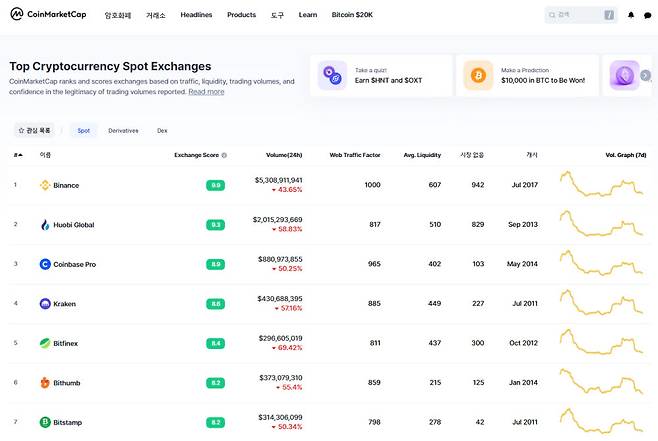The width and height of the screenshot is (658, 441).
Task: Open the Headlines menu item
Action: click(196, 15)
